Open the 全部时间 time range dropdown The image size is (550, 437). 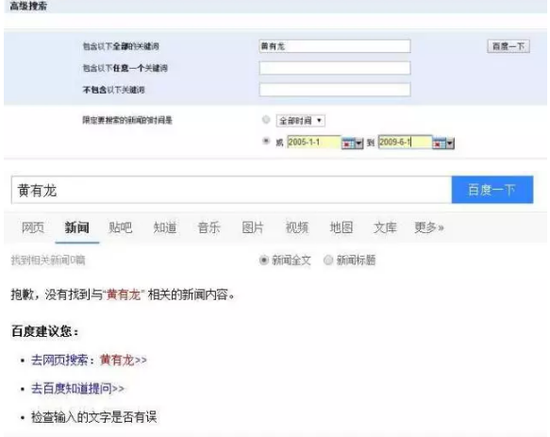(x=301, y=121)
